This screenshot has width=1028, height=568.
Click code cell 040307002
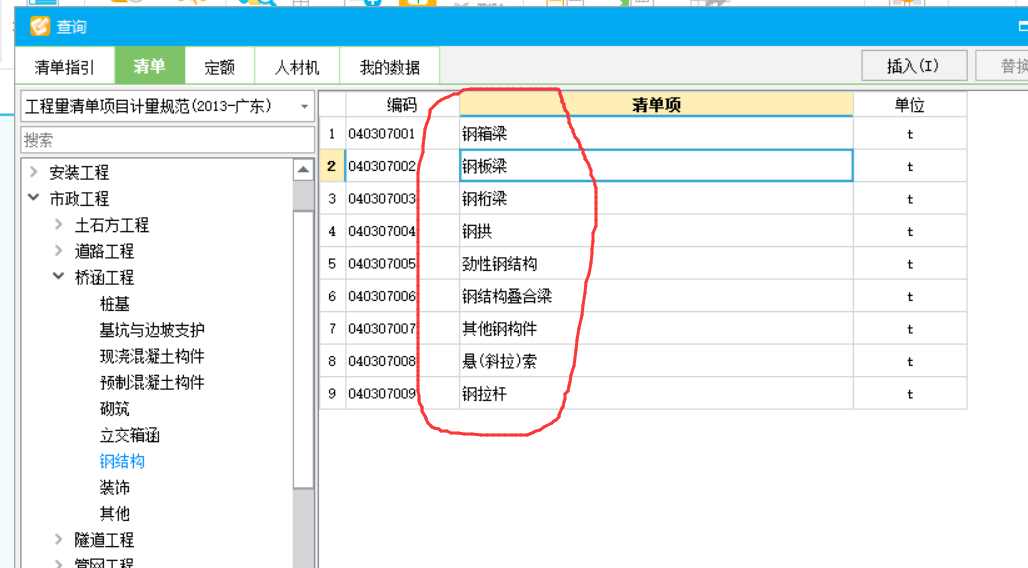click(x=403, y=166)
